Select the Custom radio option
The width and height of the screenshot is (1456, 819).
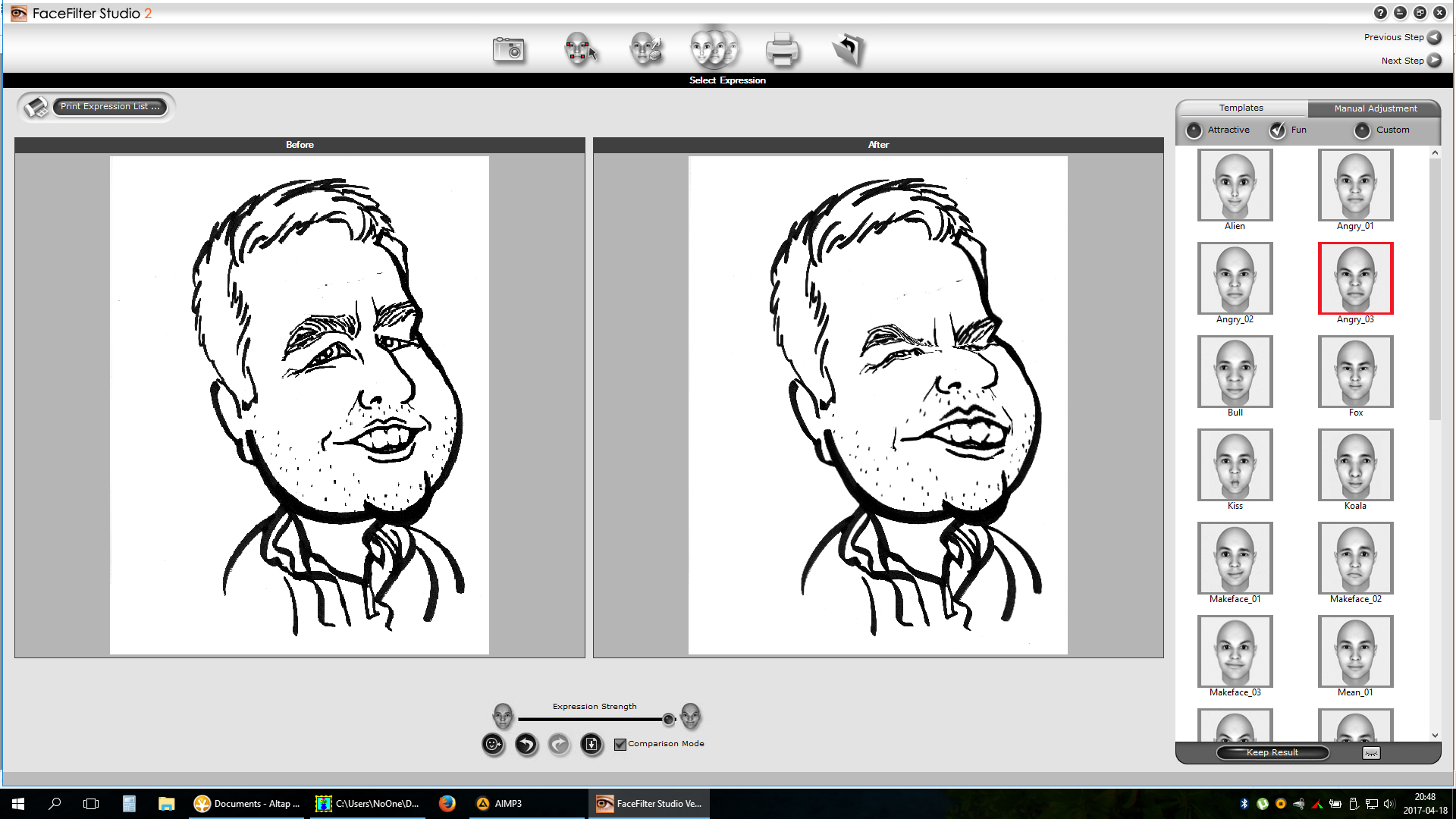[x=1363, y=130]
